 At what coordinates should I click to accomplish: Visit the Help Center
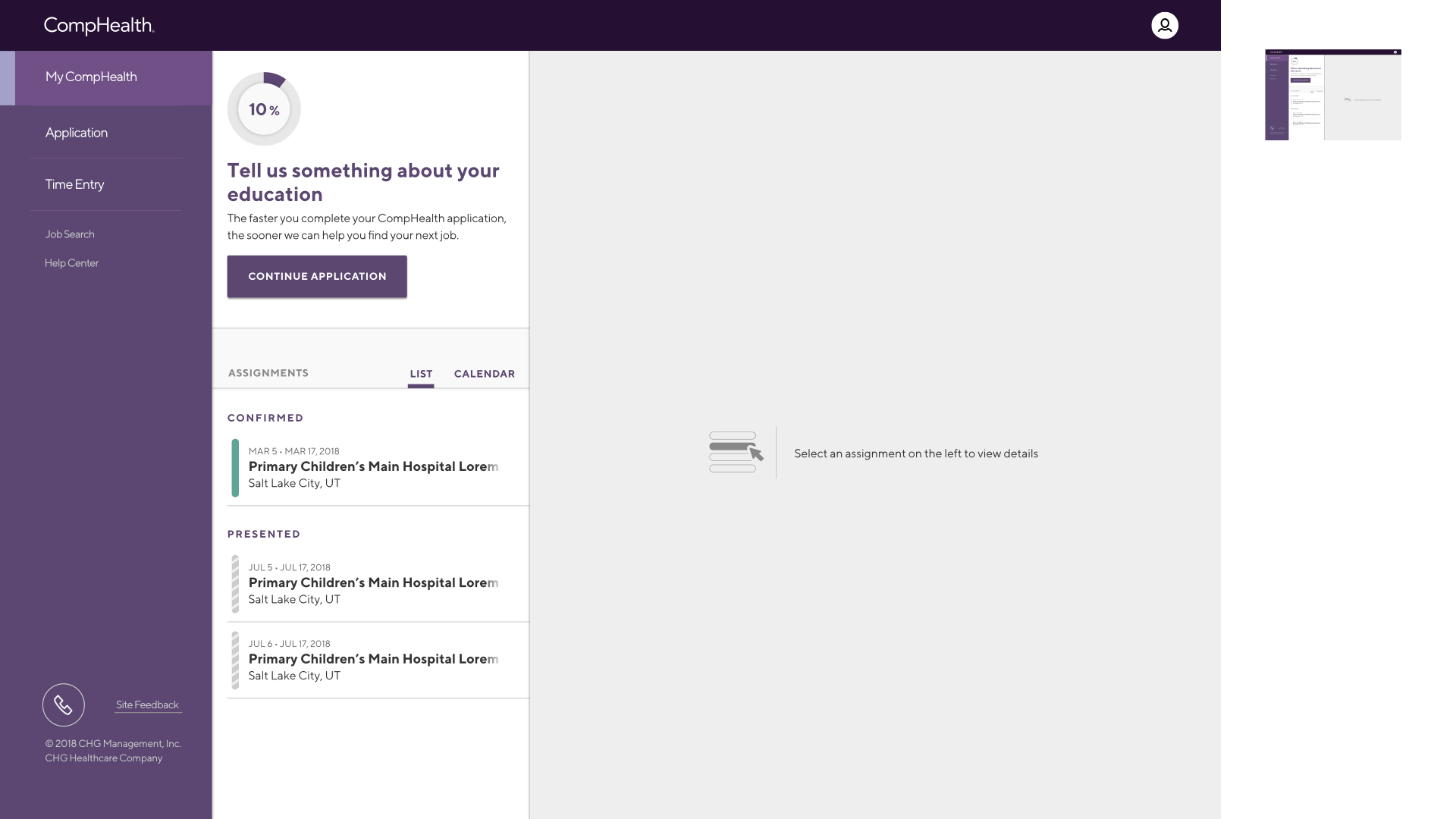[x=71, y=263]
